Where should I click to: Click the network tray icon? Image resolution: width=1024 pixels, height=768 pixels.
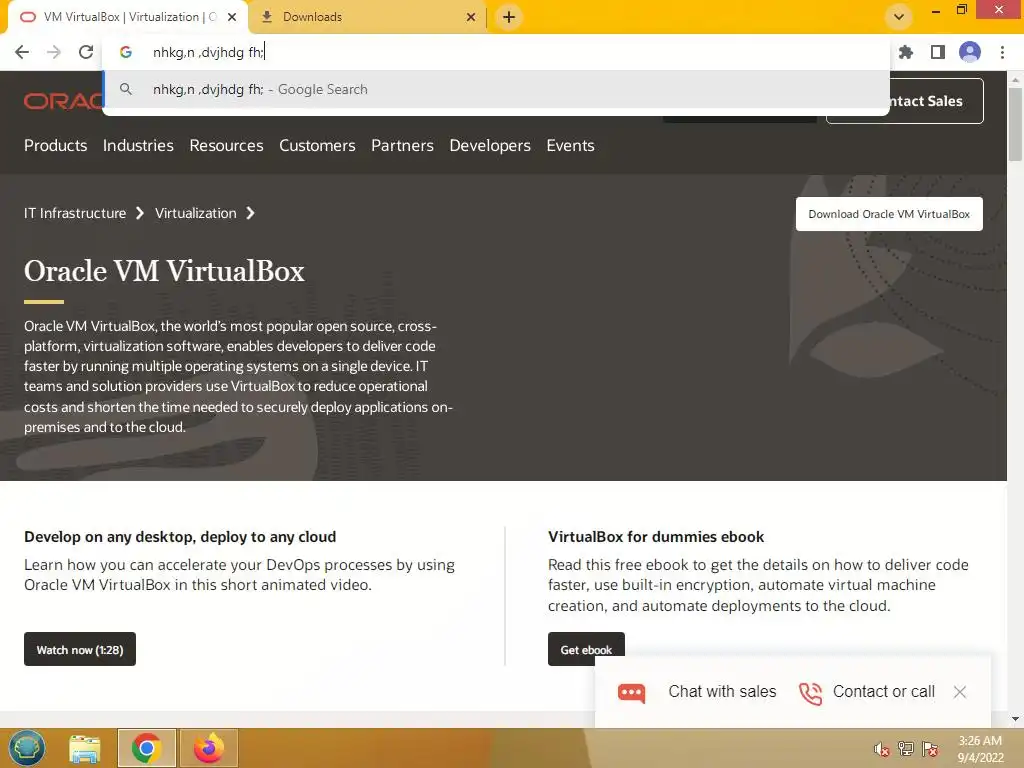(906, 749)
